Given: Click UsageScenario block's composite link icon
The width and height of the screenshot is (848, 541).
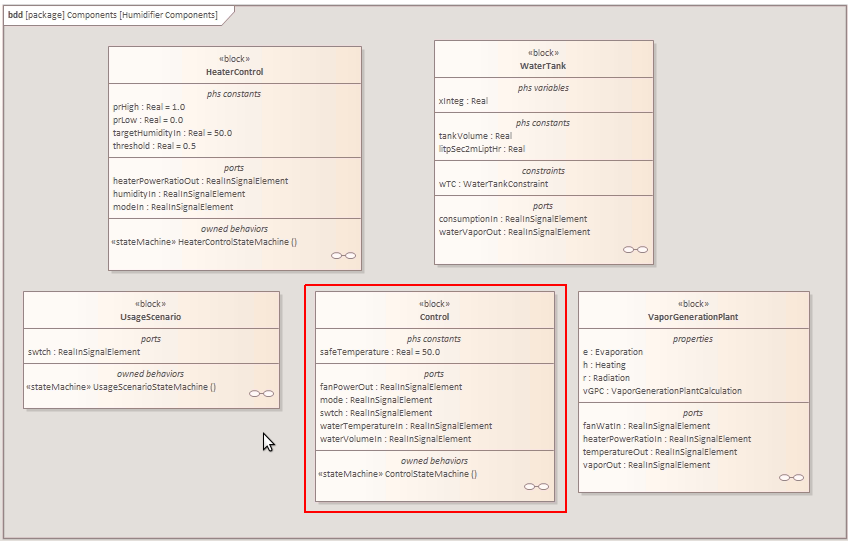Looking at the screenshot, I should click(261, 394).
